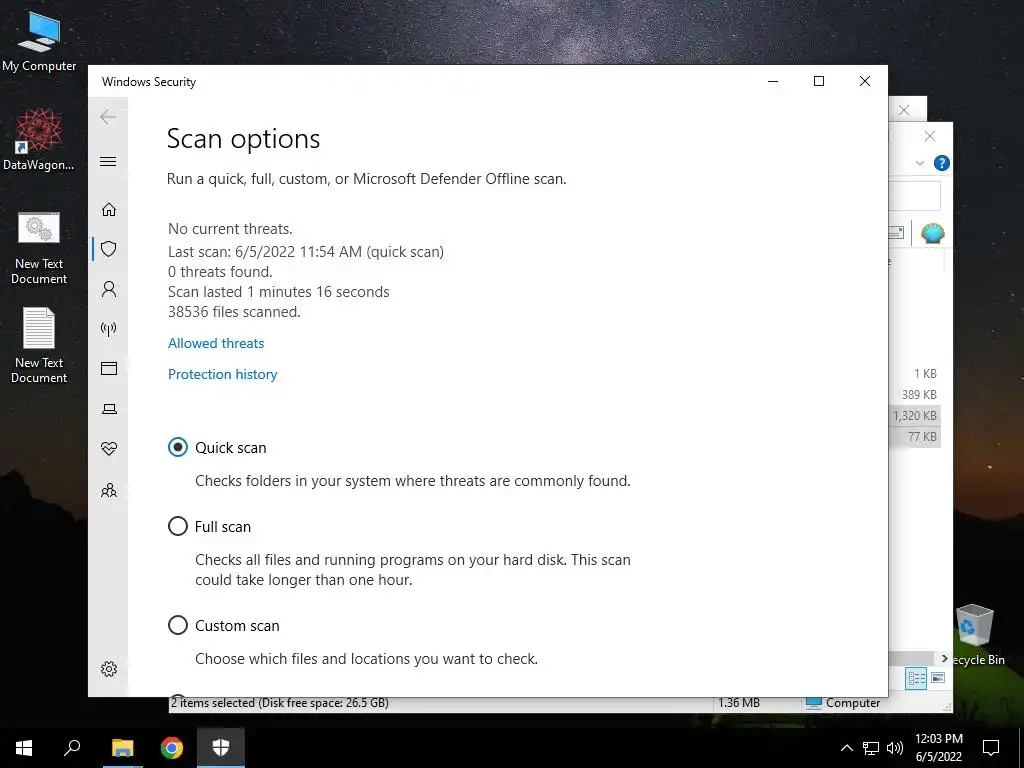Select the Recycle Bin desktop icon
This screenshot has height=768, width=1024.
(x=977, y=635)
